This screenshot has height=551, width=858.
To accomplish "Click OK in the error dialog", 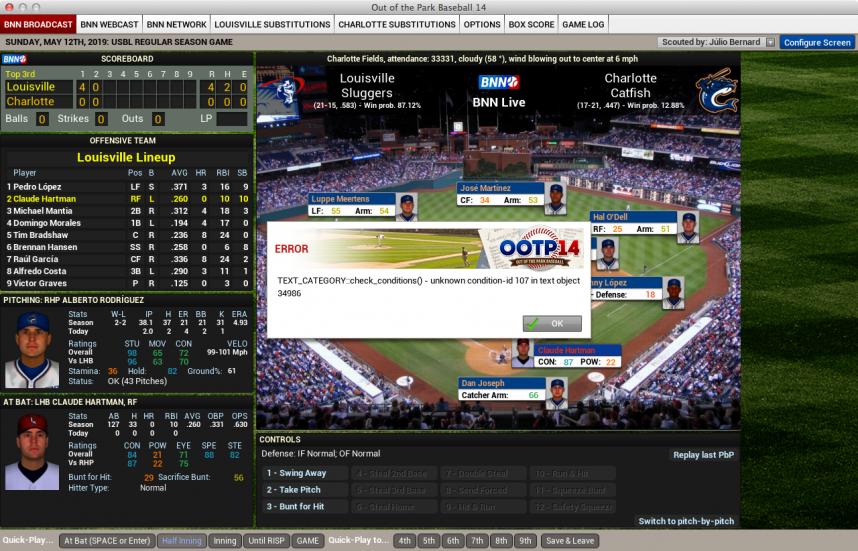I will click(x=552, y=323).
